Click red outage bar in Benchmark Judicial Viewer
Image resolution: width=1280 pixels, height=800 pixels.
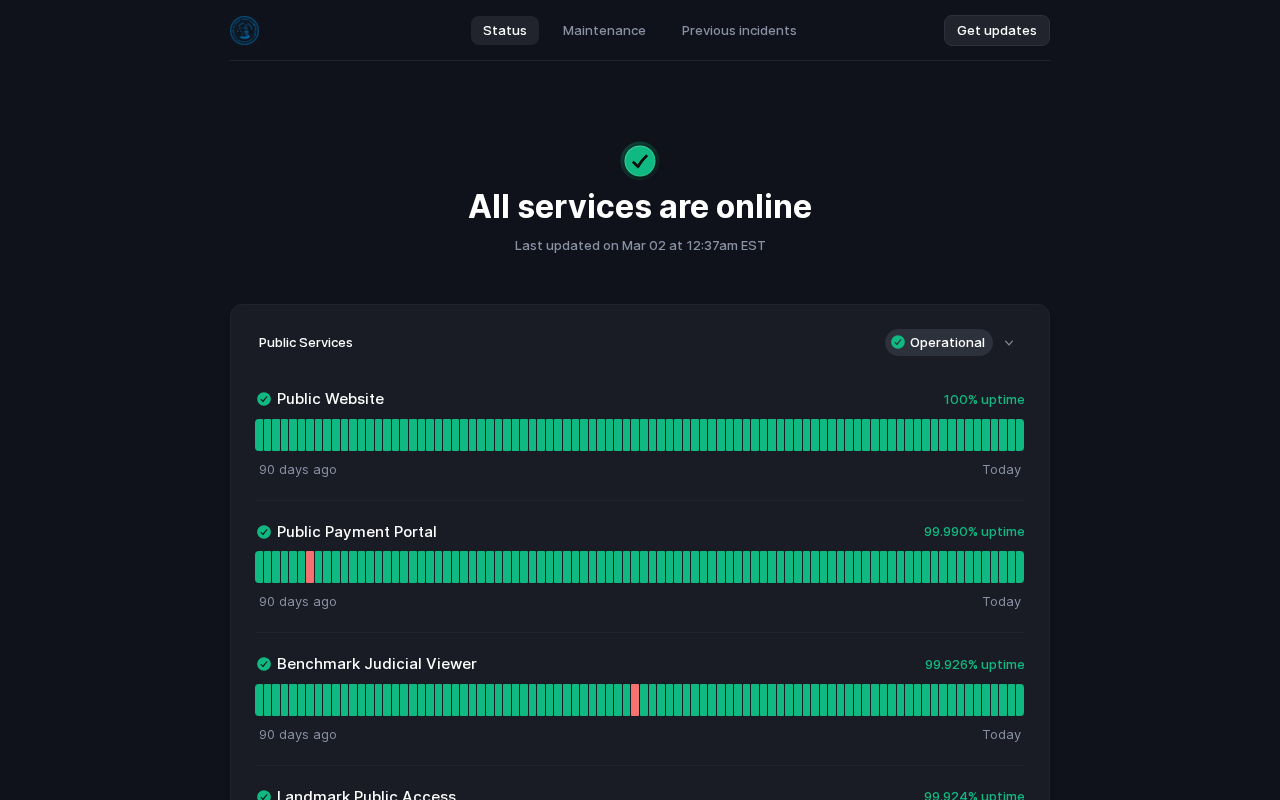[635, 700]
